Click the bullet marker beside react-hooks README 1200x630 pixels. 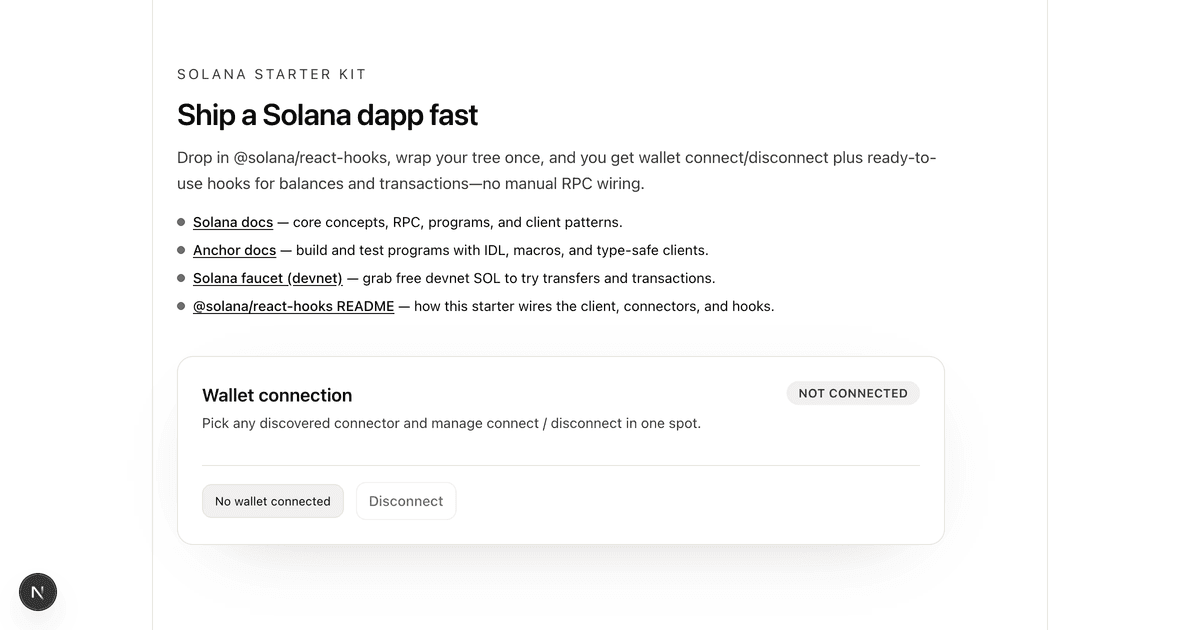(x=181, y=306)
